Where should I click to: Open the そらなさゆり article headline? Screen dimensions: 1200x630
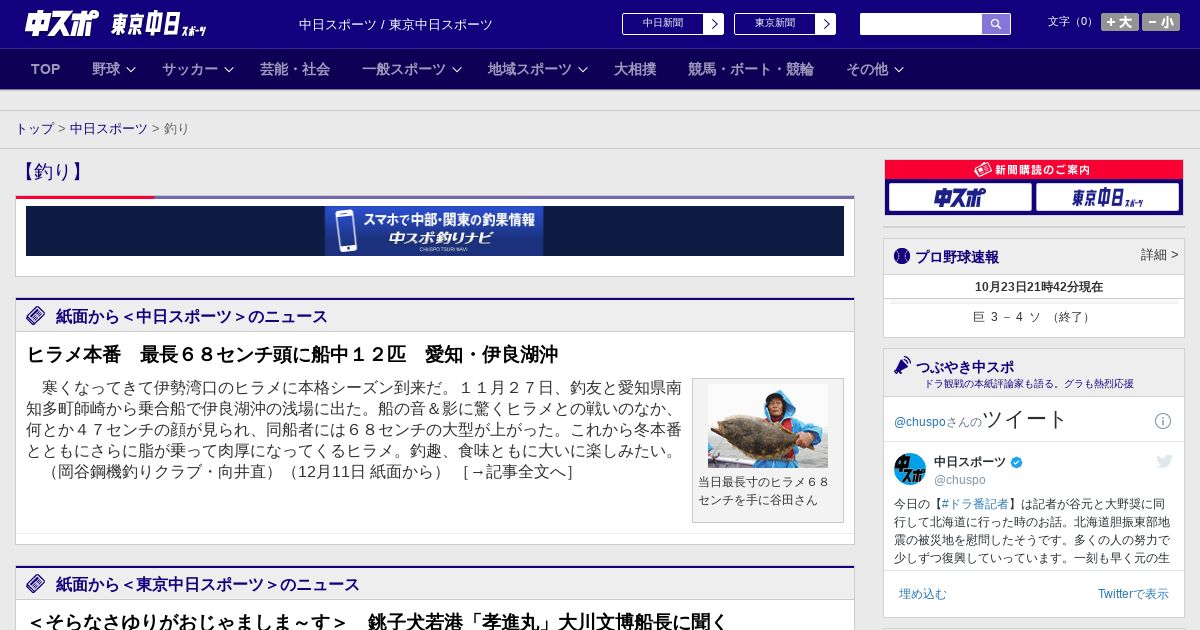click(377, 622)
